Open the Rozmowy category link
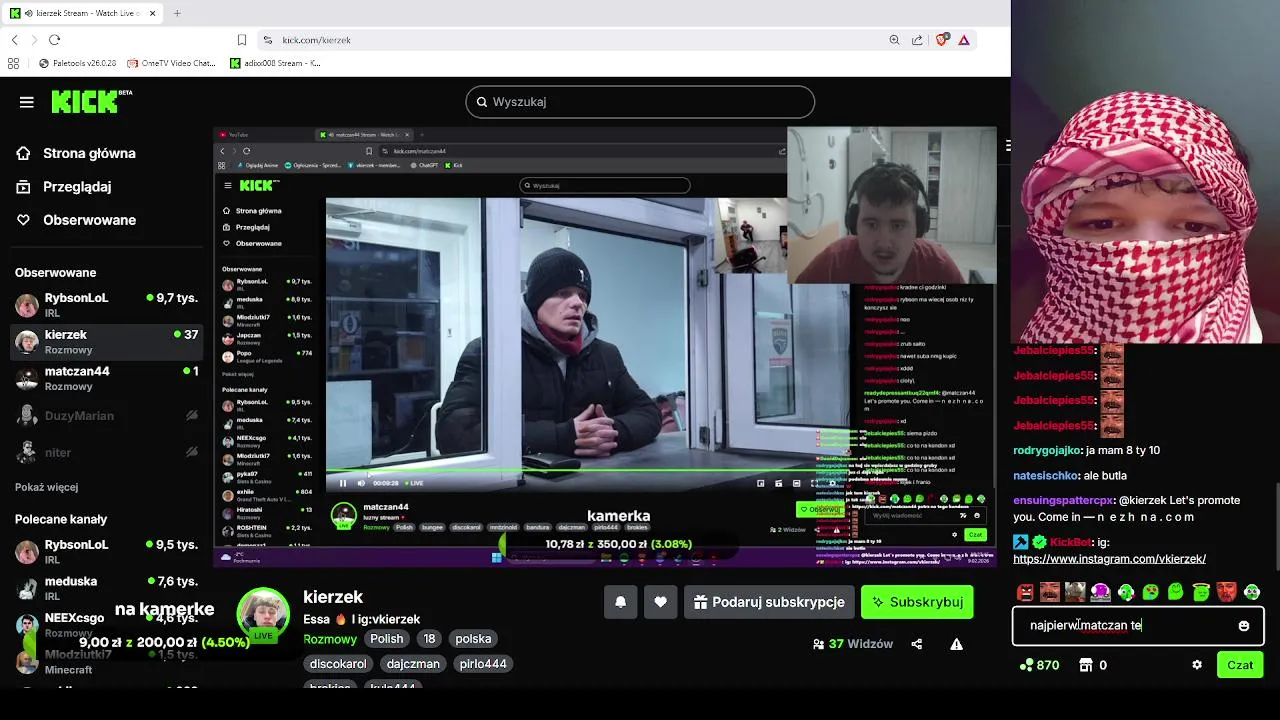Screen dimensions: 1280x720 coord(330,639)
